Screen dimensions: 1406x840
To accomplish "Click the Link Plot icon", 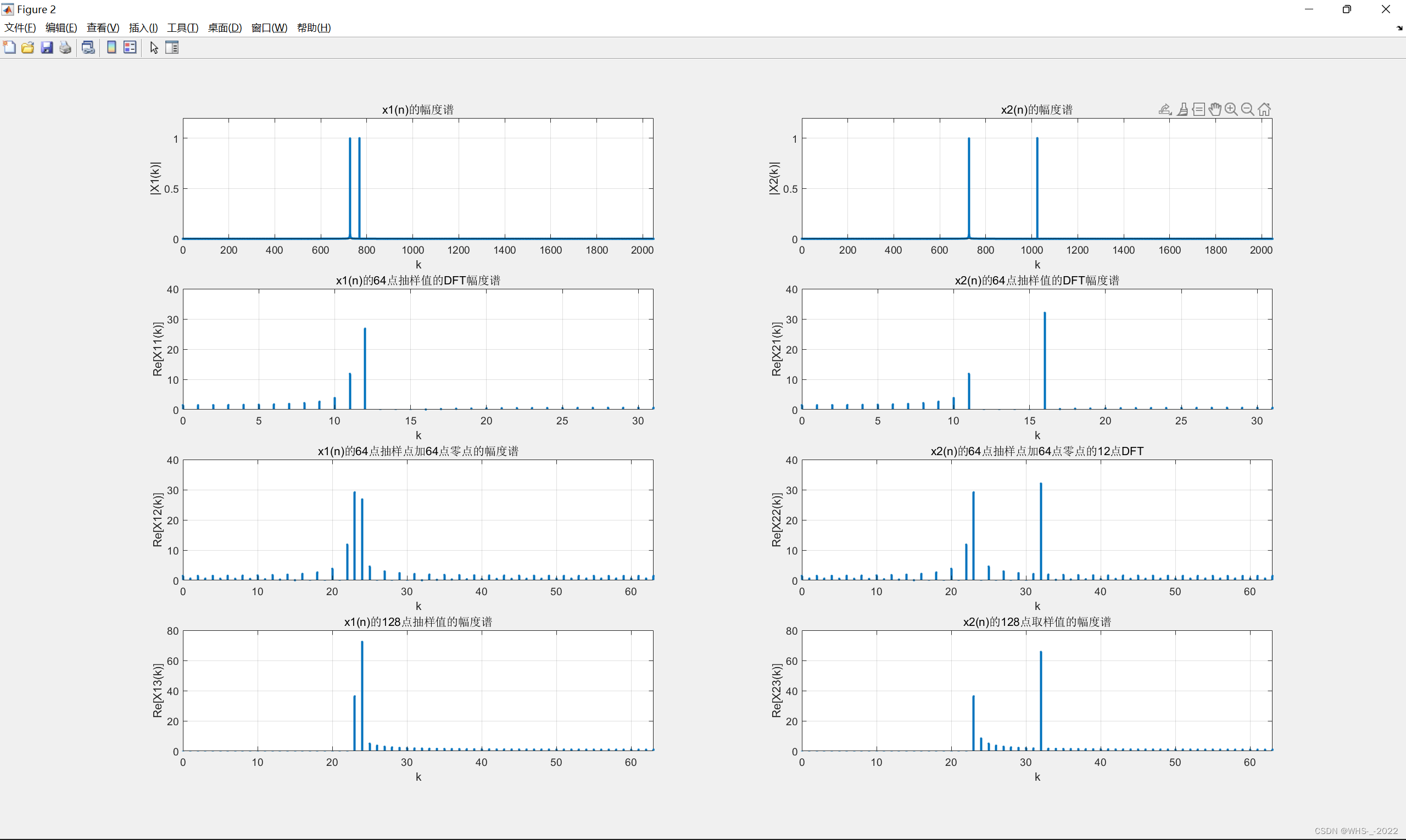I will 88,48.
